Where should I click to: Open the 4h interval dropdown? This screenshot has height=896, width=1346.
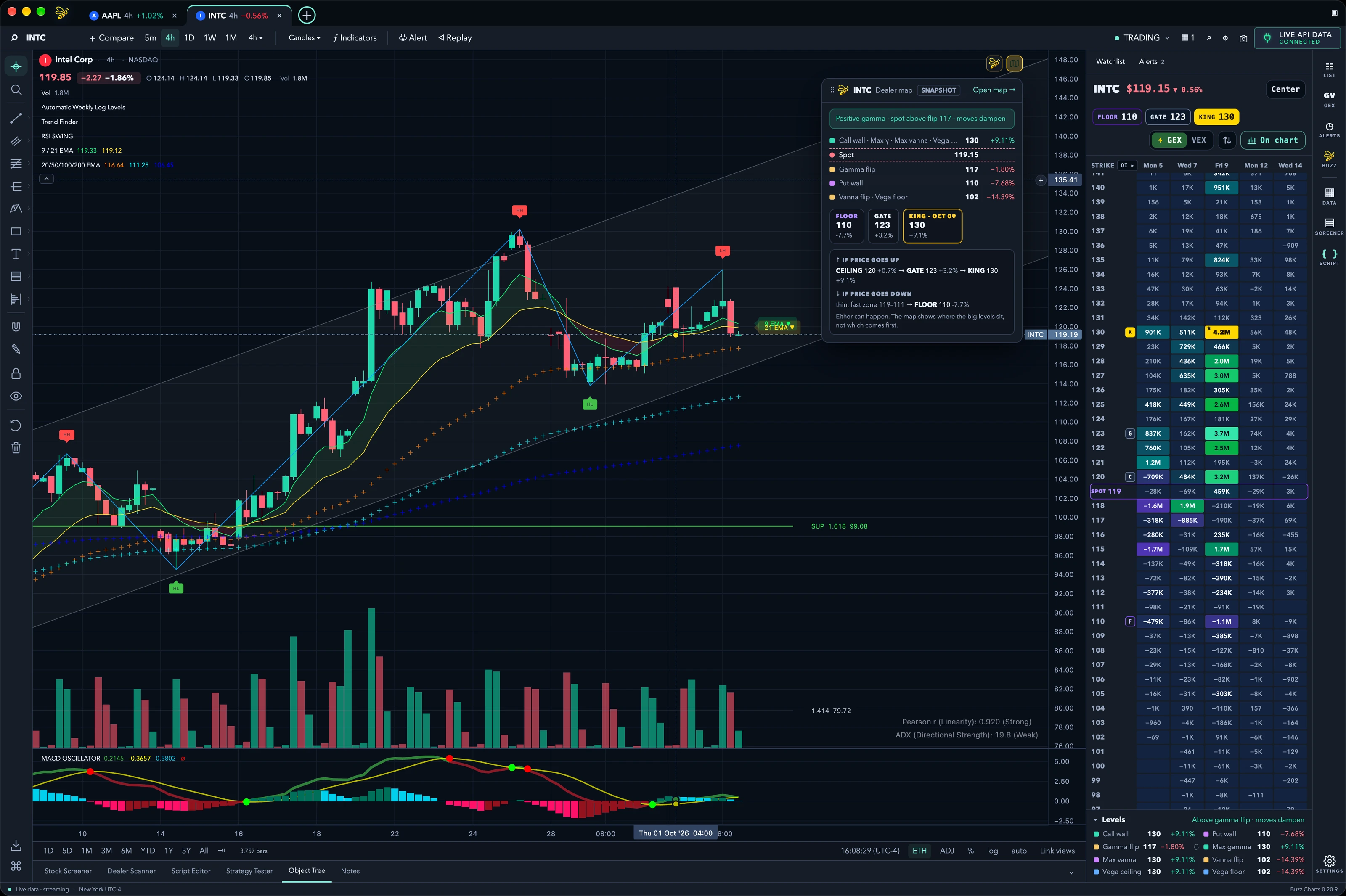coord(255,38)
